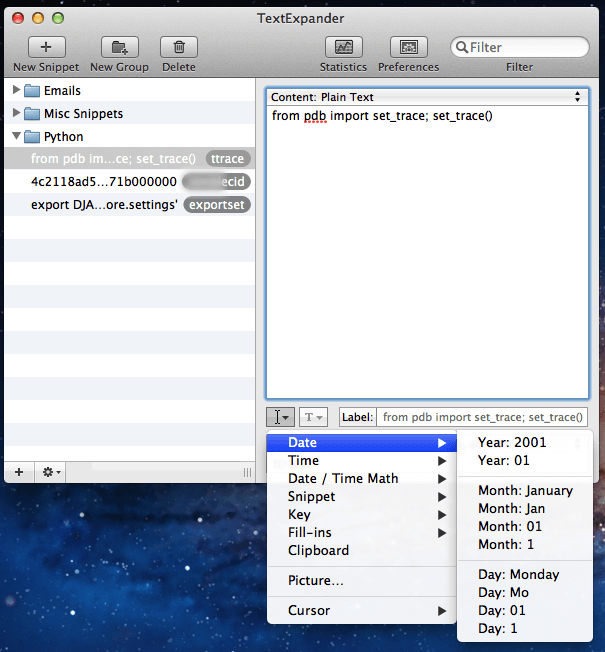Click the insertion cursor macro dropdown button
This screenshot has width=605, height=652.
280,417
